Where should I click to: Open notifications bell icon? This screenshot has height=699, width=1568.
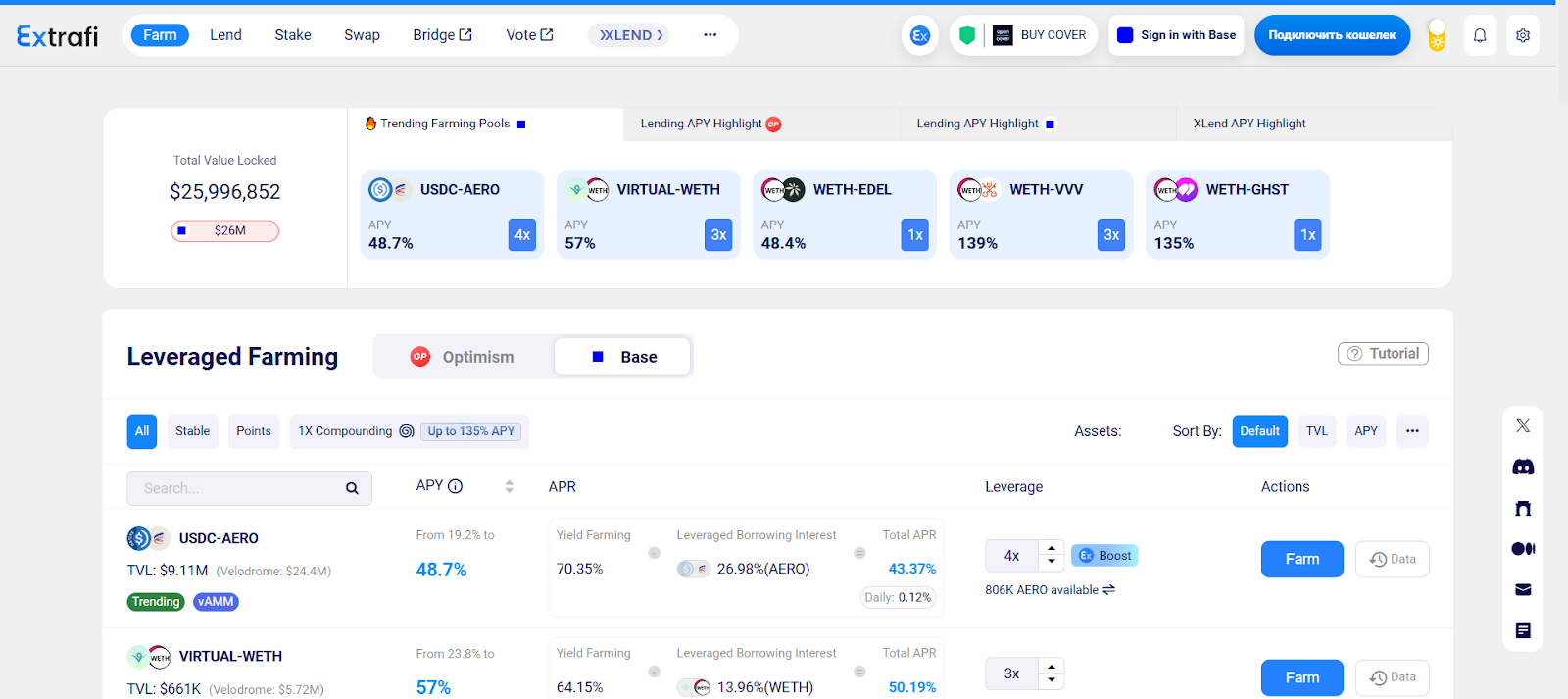coord(1480,35)
